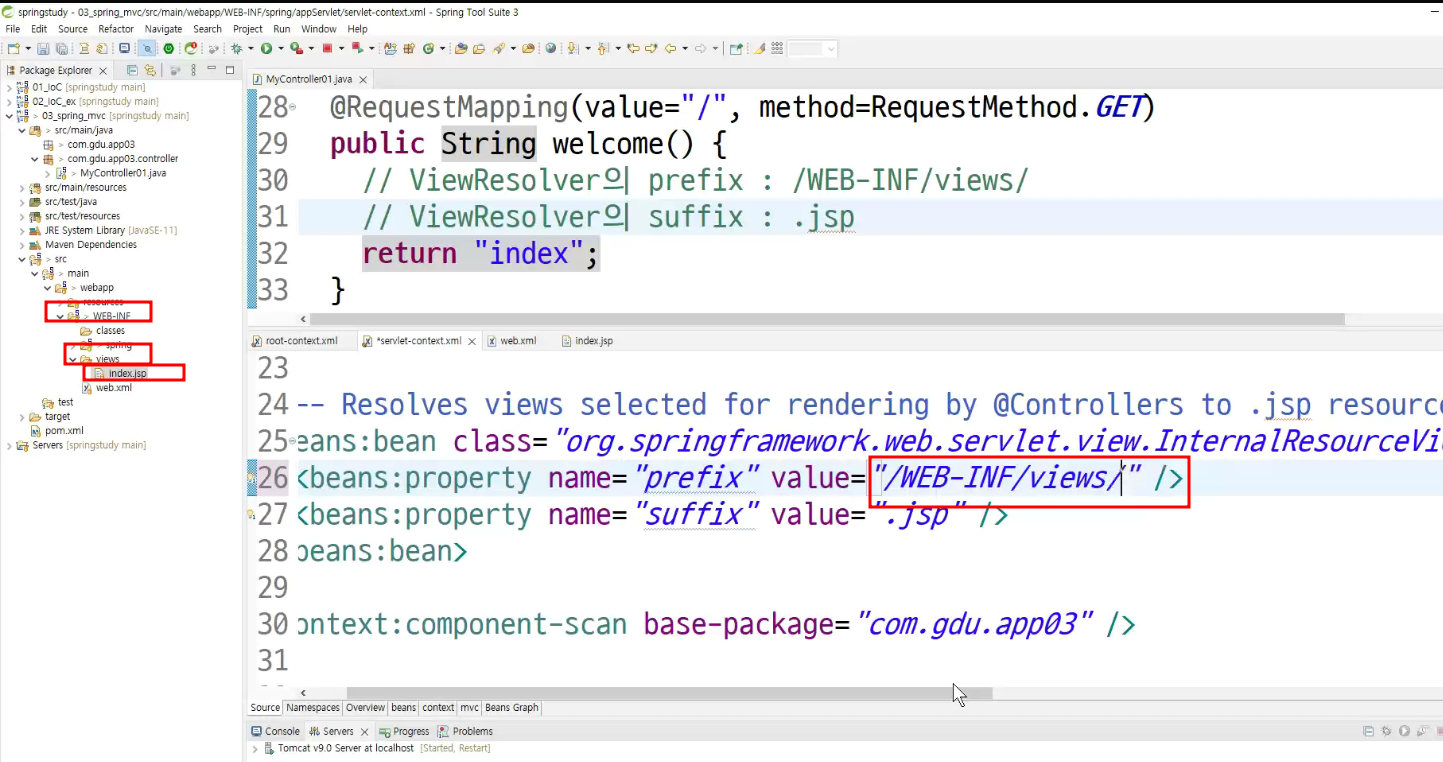Screen dimensions: 1443x762
Task: Click the red Stop square toolbar icon
Action: pyautogui.click(x=327, y=48)
